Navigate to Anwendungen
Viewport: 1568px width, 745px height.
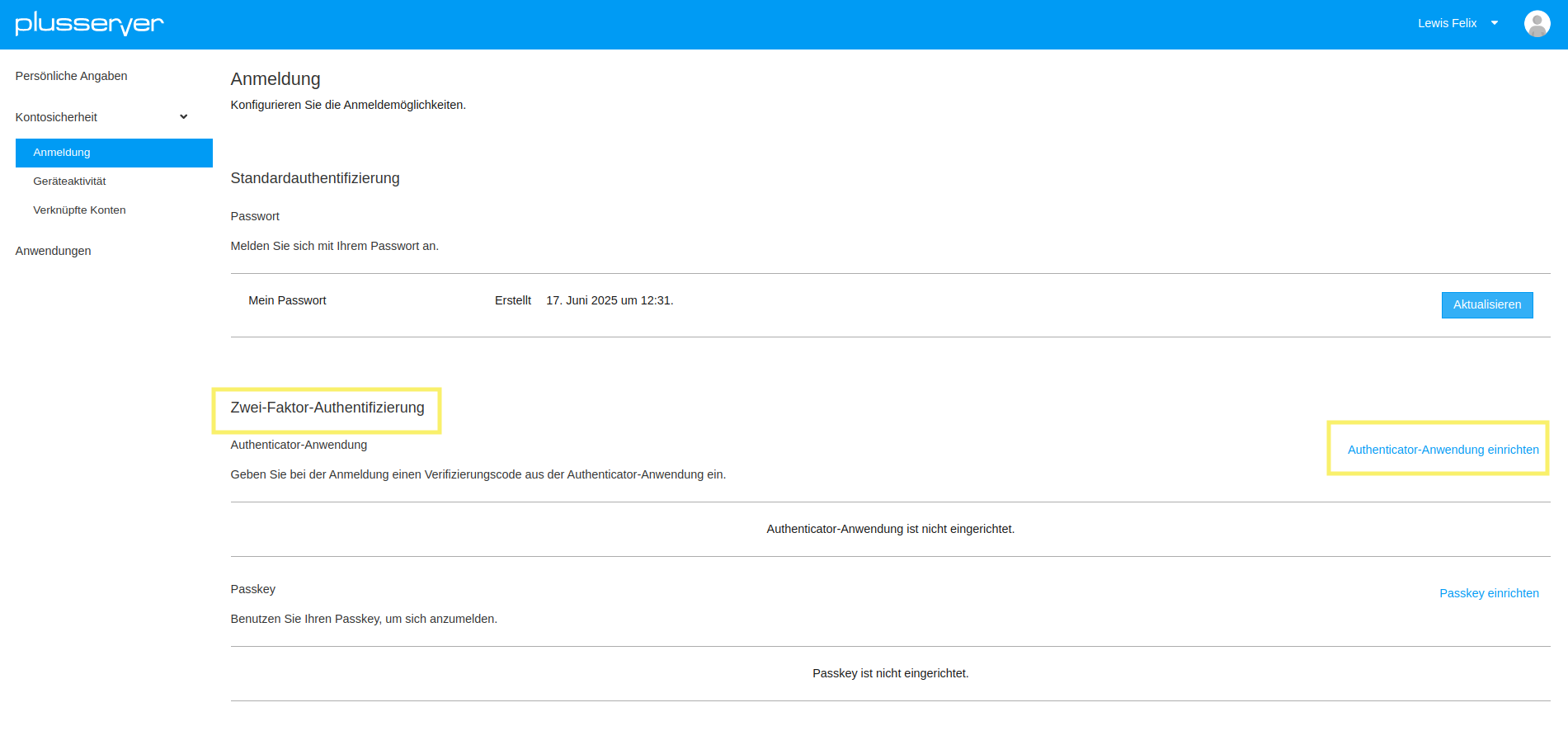pyautogui.click(x=53, y=251)
